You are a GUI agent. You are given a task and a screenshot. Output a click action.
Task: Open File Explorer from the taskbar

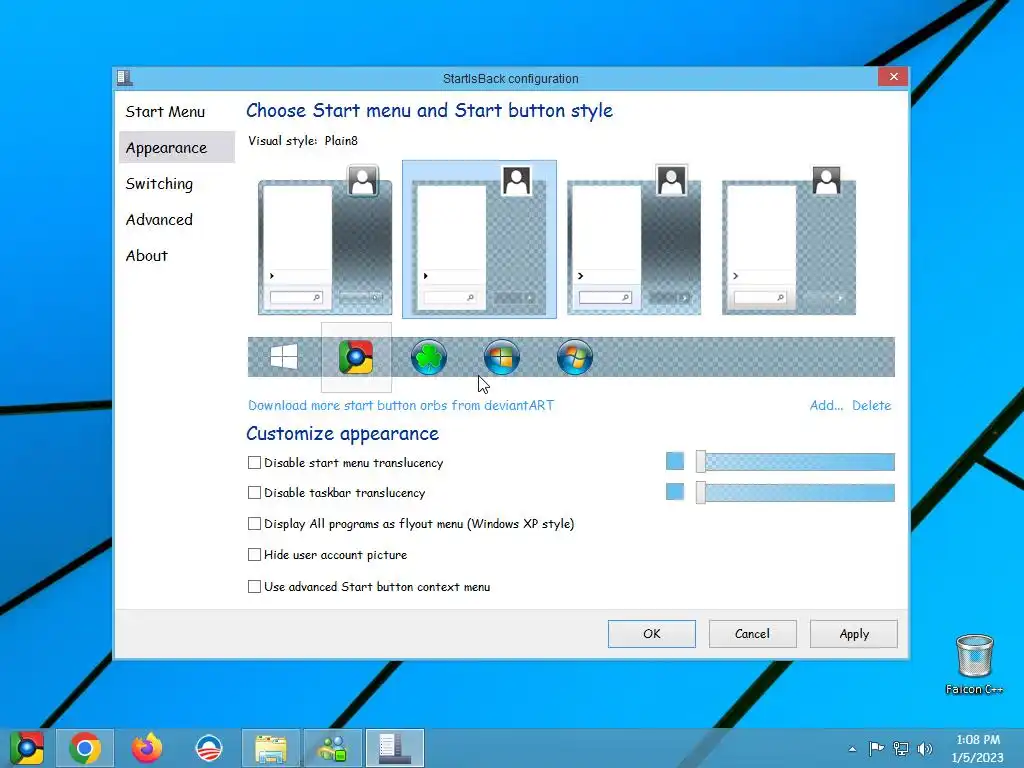271,748
